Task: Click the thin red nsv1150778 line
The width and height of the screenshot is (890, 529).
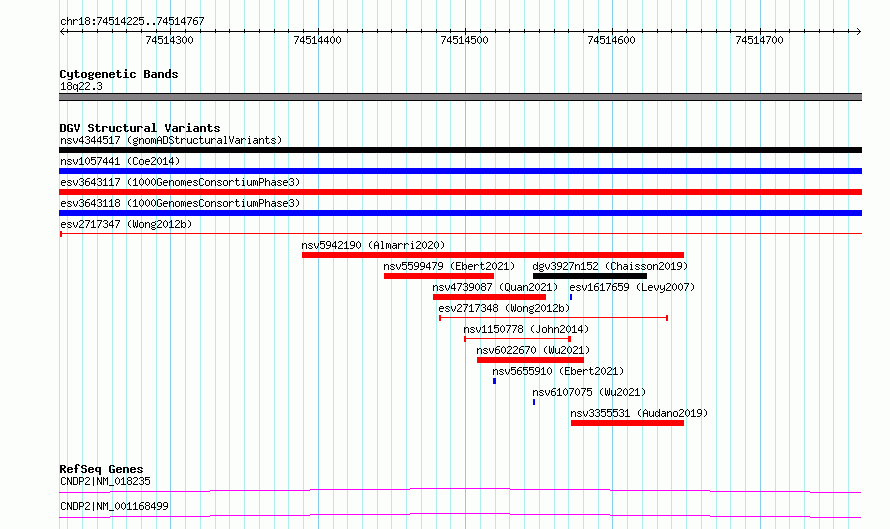Action: (x=518, y=339)
